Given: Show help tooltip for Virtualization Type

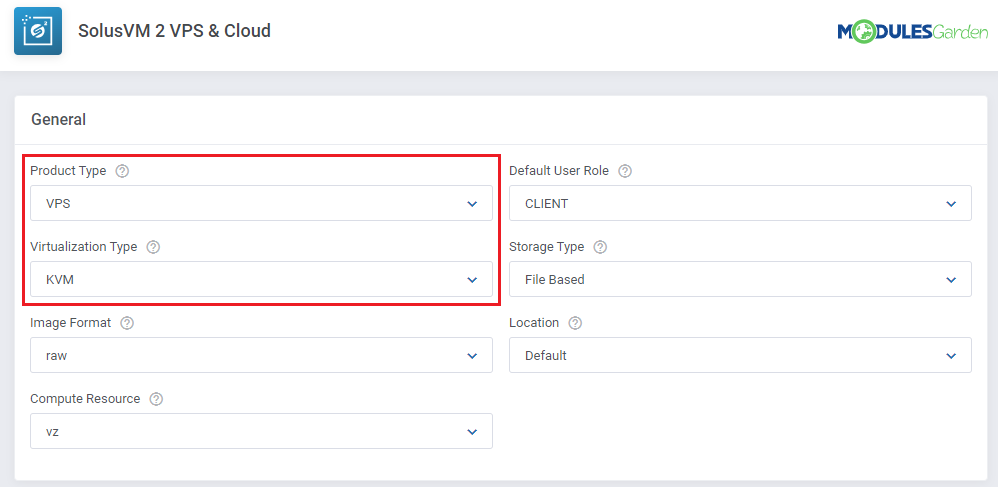Looking at the screenshot, I should [153, 247].
